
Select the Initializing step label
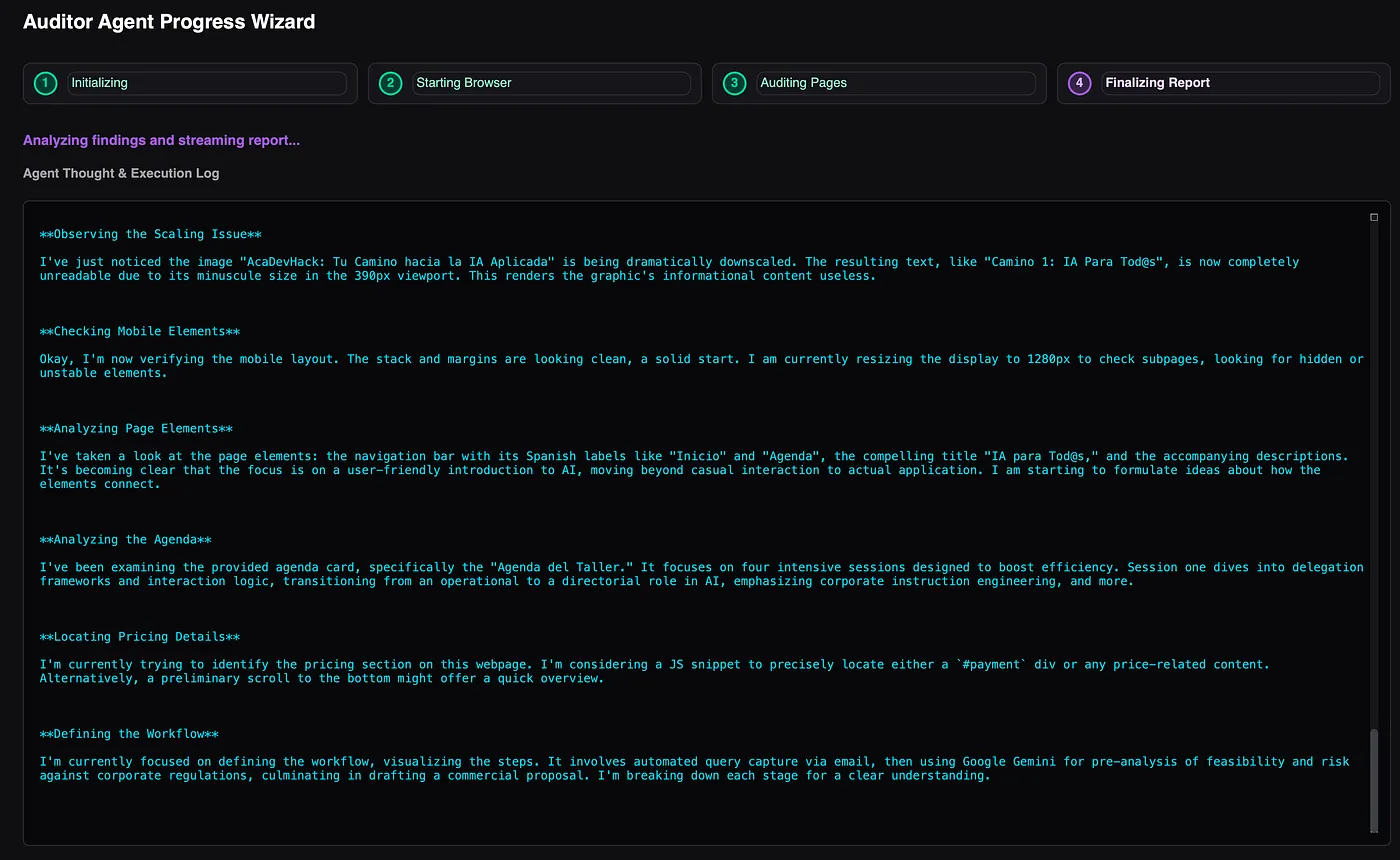point(207,83)
